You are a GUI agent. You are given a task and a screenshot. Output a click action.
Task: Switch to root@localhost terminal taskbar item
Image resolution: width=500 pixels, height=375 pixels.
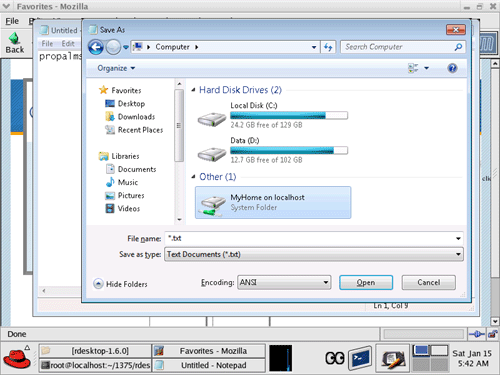tap(95, 365)
